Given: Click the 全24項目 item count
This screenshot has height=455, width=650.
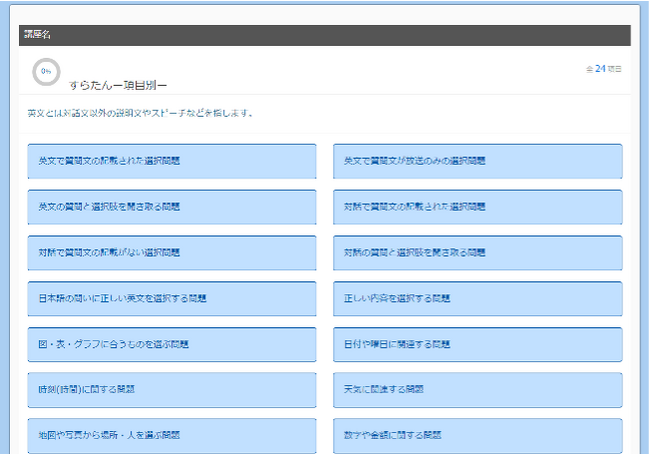Looking at the screenshot, I should click(603, 69).
